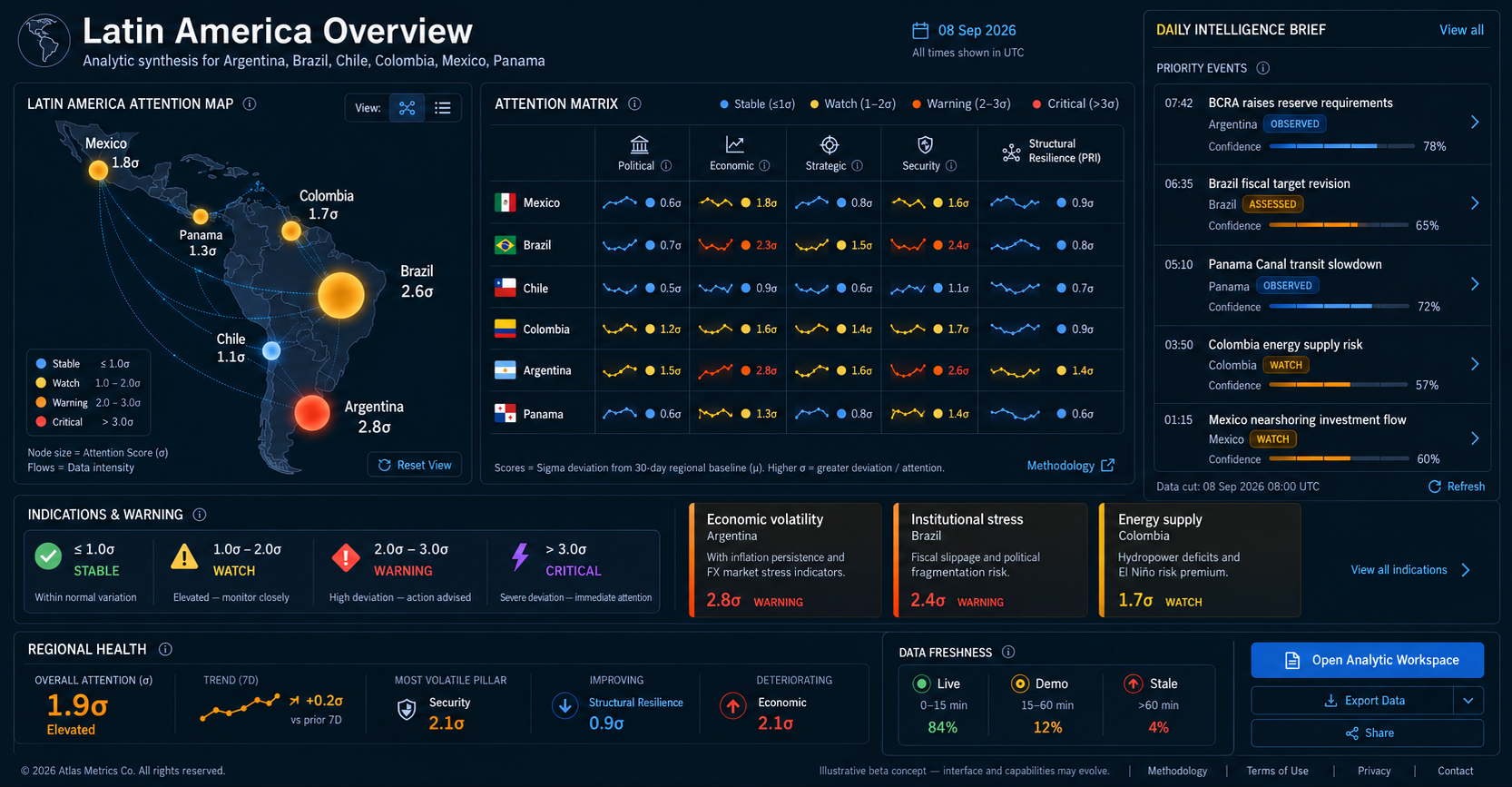View all daily intelligence briefs
This screenshot has height=787, width=1512.
point(1461,30)
